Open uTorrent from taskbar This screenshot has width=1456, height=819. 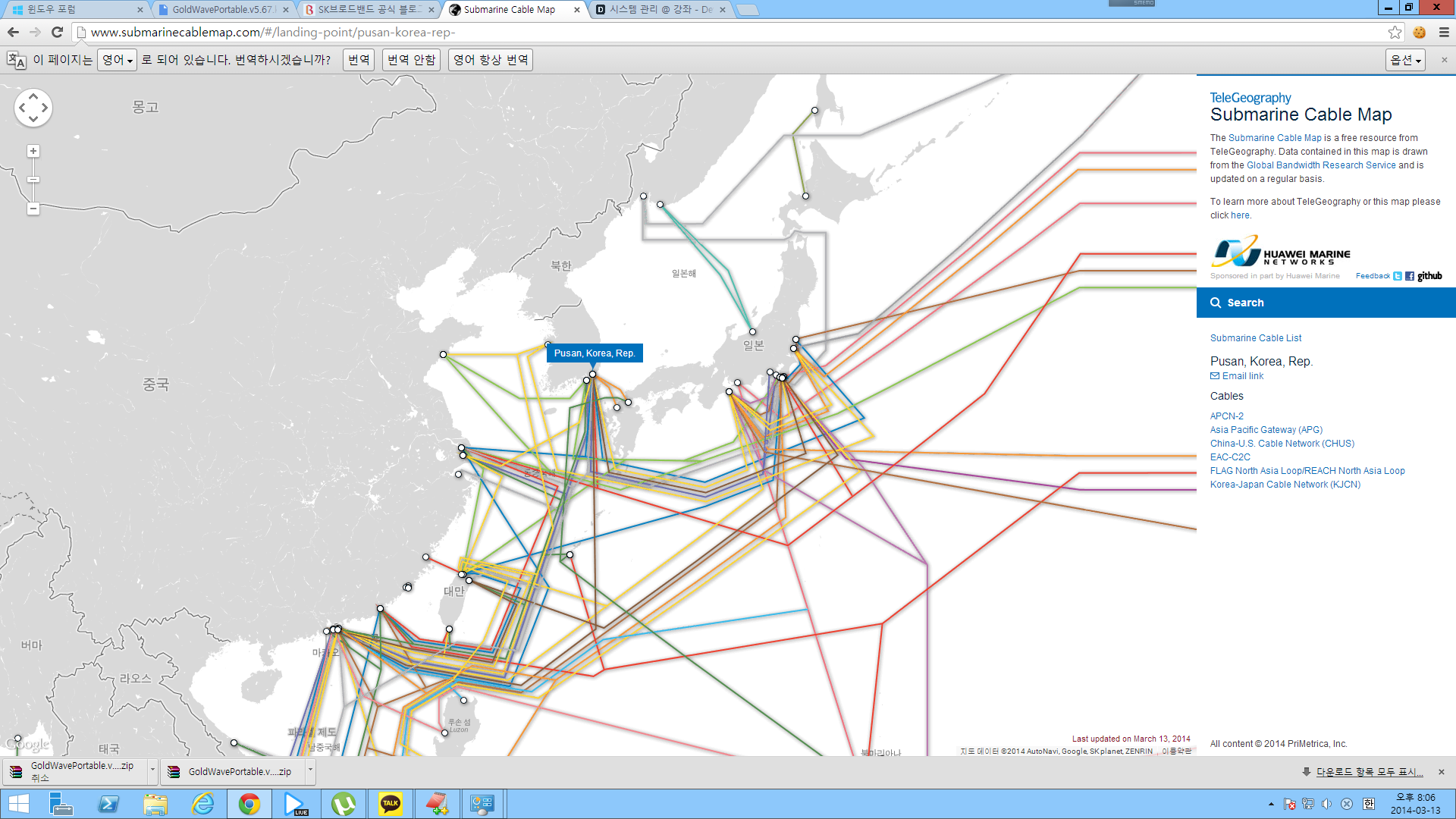coord(344,804)
